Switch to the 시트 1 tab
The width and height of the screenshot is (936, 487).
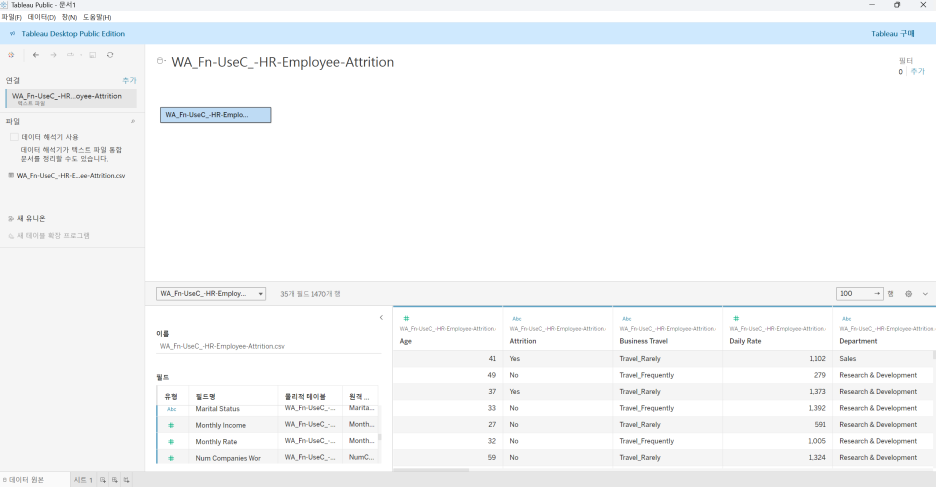[x=83, y=480]
